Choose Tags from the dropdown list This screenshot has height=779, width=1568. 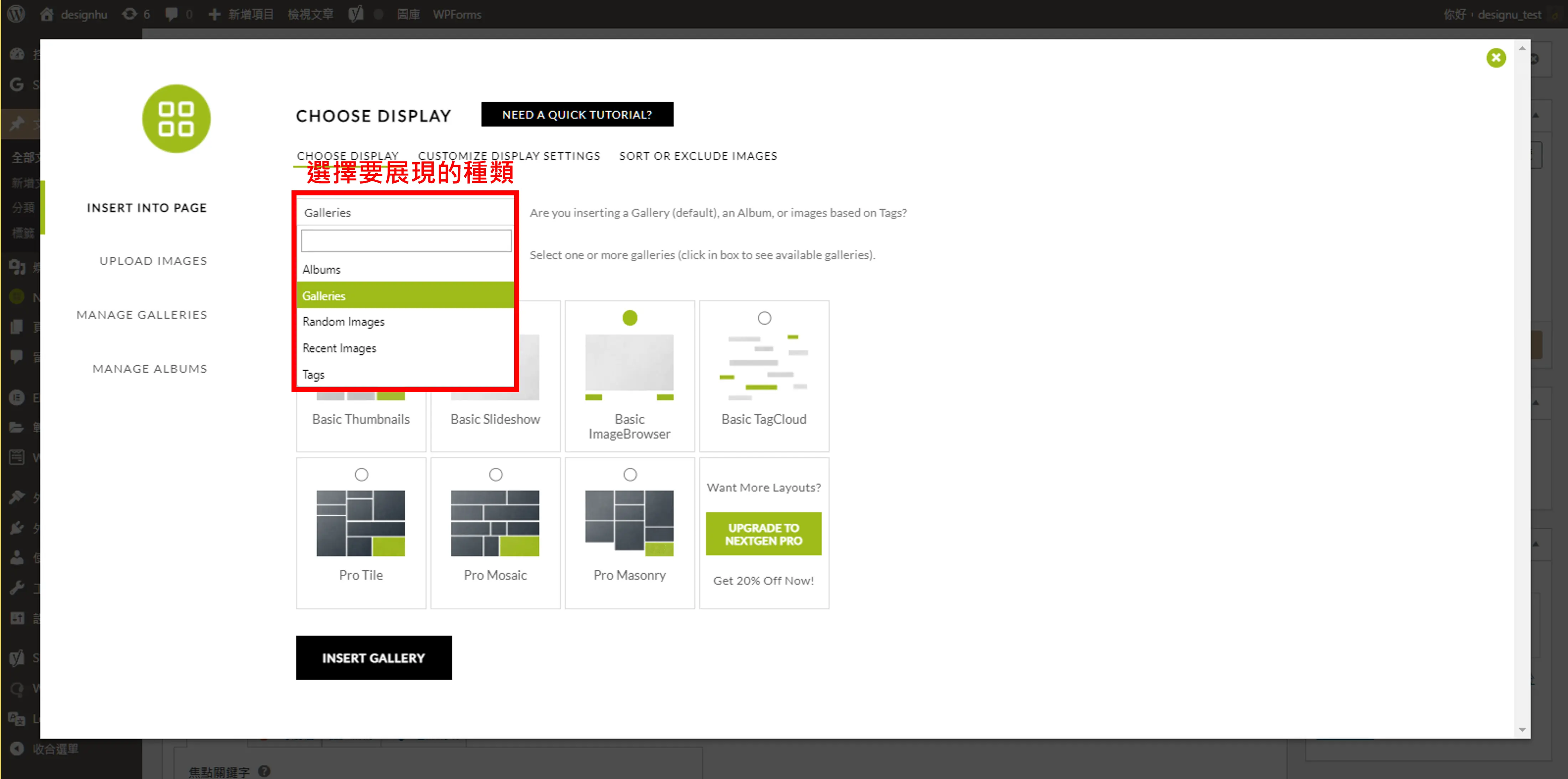[x=406, y=375]
